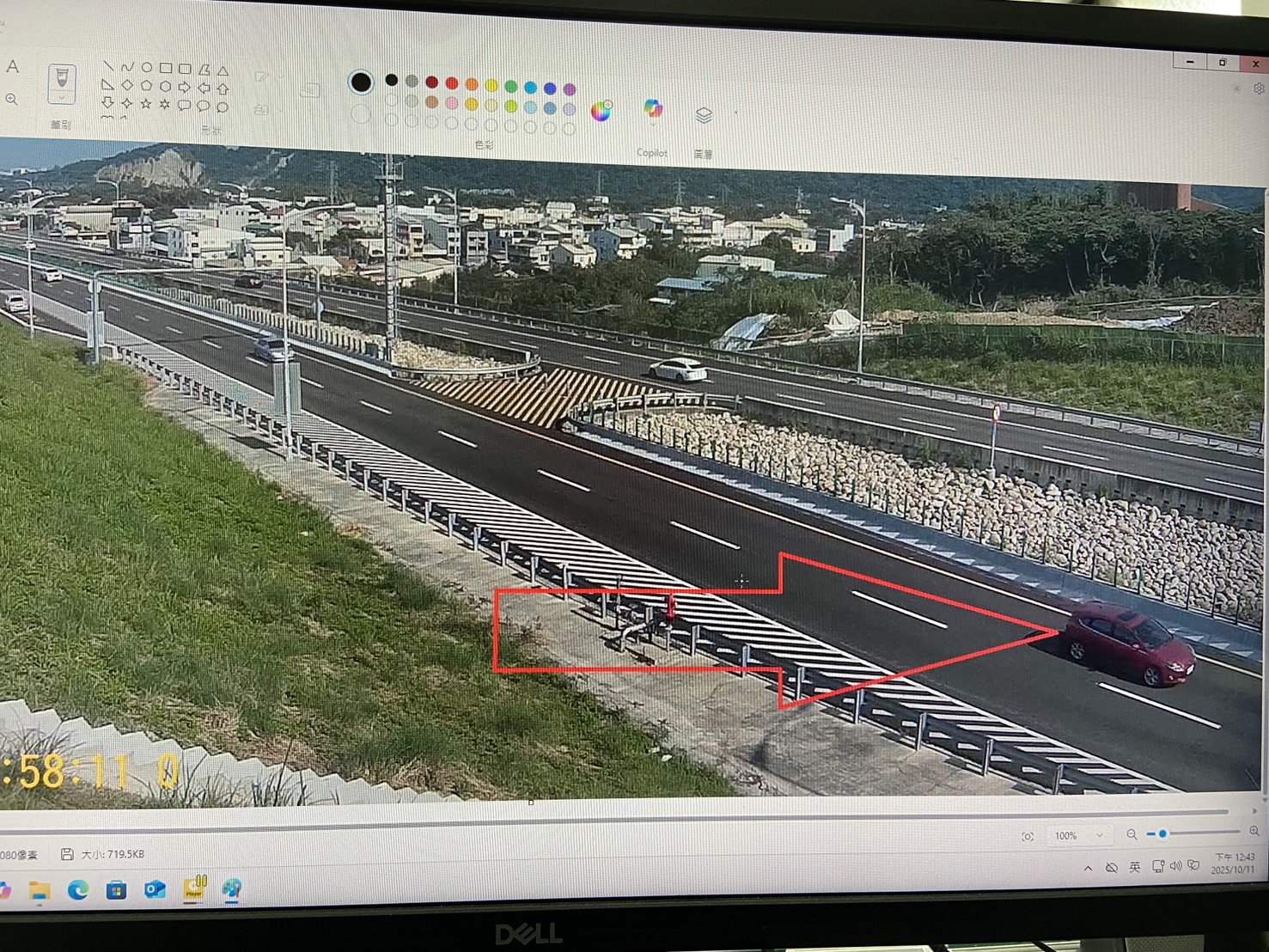Viewport: 1269px width, 952px height.
Task: Select the straight Line shape
Action: point(108,66)
